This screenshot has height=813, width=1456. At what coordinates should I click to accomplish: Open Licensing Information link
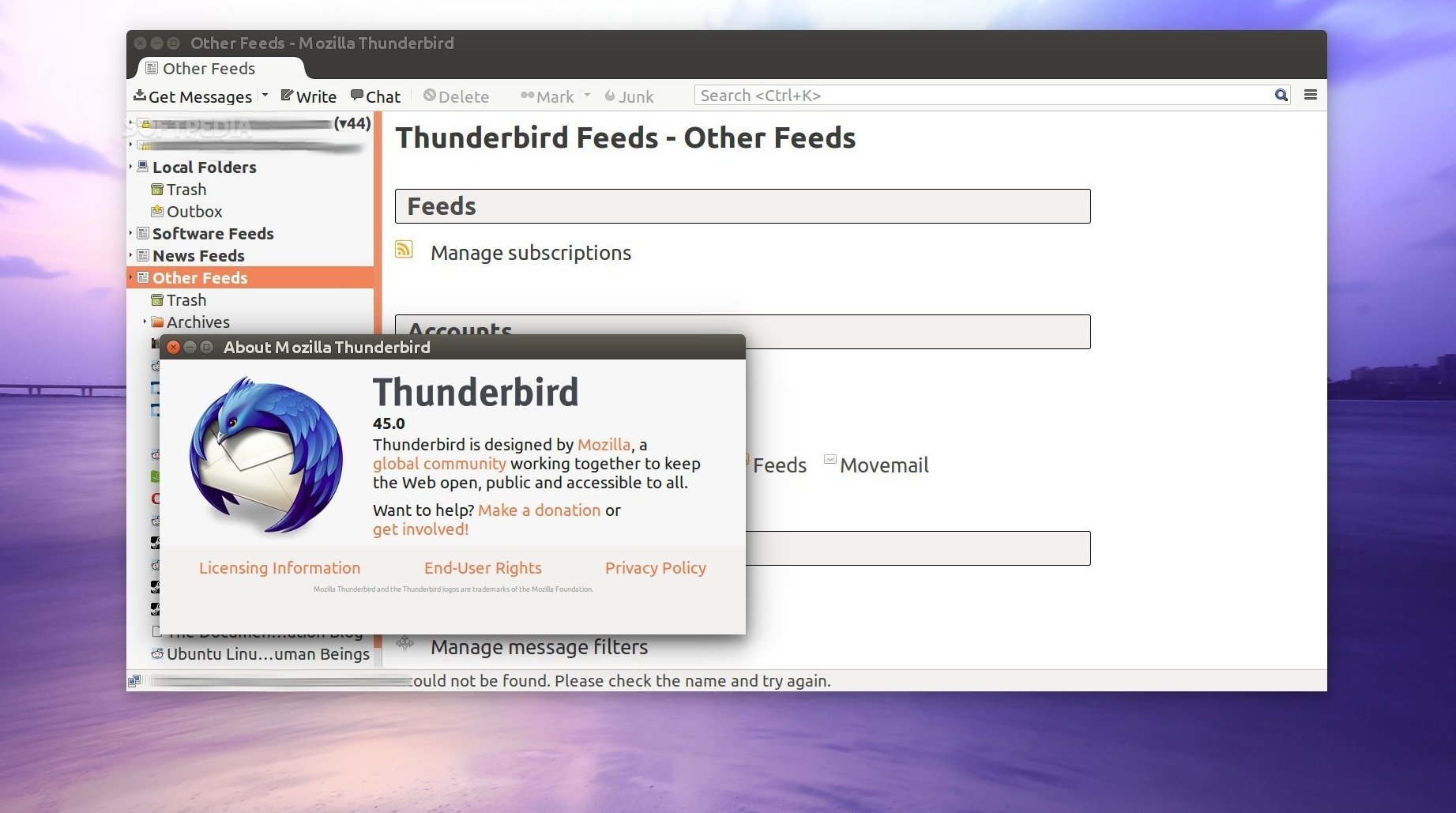(279, 568)
